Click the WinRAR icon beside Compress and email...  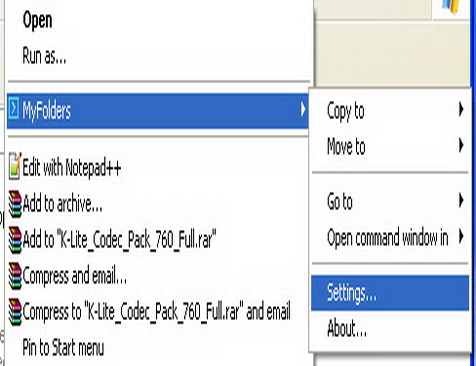tap(15, 276)
